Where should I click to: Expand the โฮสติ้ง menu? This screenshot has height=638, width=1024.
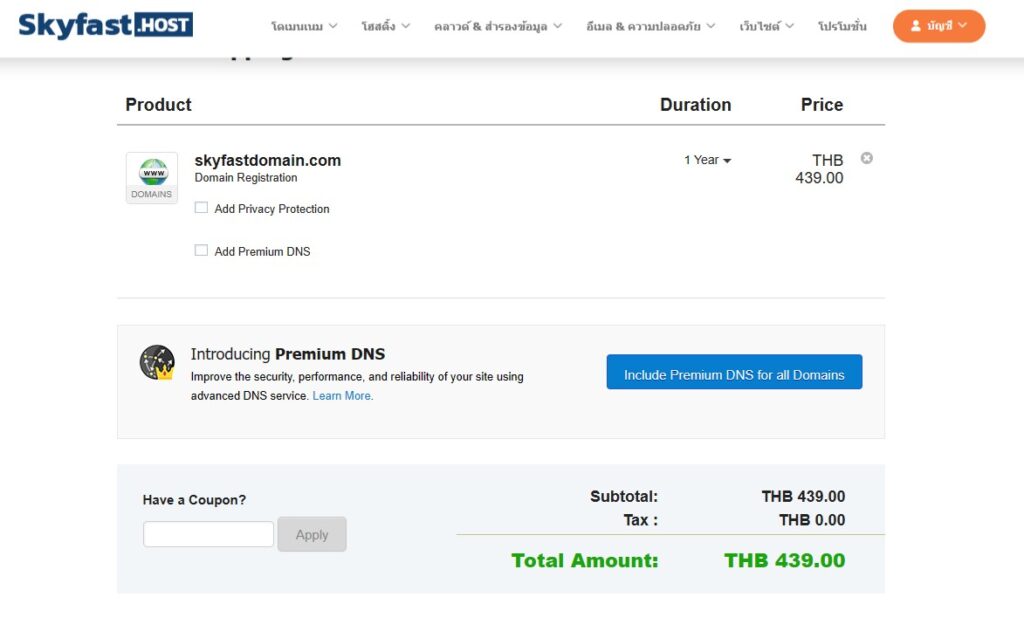(x=385, y=26)
